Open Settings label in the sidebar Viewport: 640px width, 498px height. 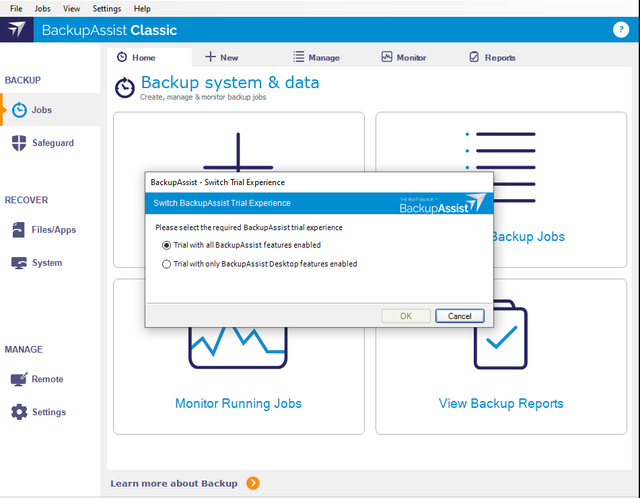[x=49, y=412]
